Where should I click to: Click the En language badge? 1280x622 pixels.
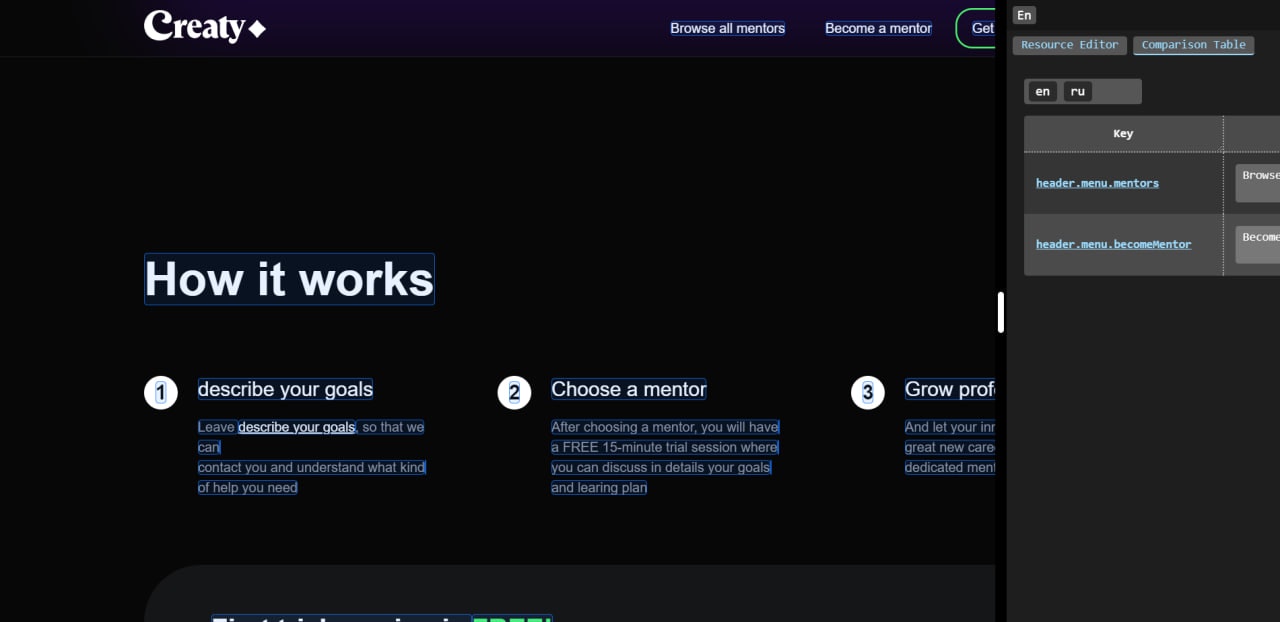(1024, 15)
